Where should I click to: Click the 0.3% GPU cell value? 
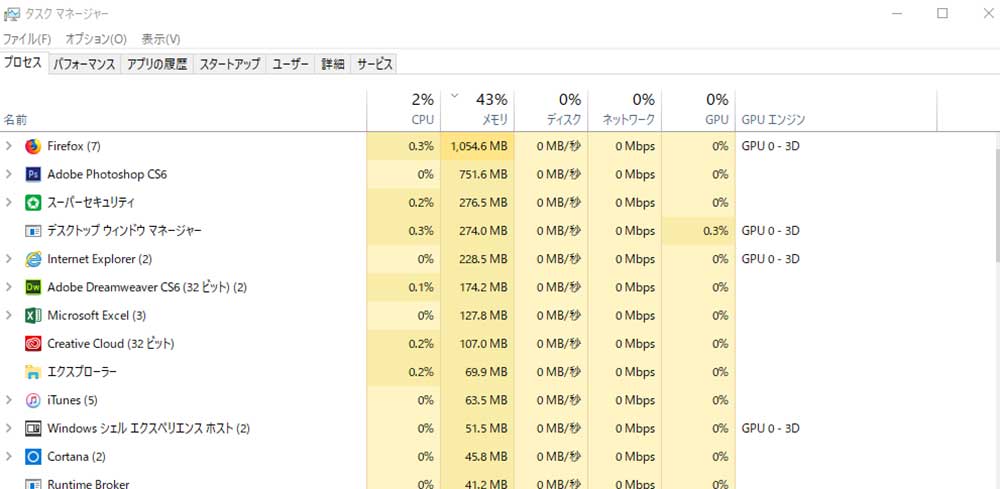coord(698,231)
